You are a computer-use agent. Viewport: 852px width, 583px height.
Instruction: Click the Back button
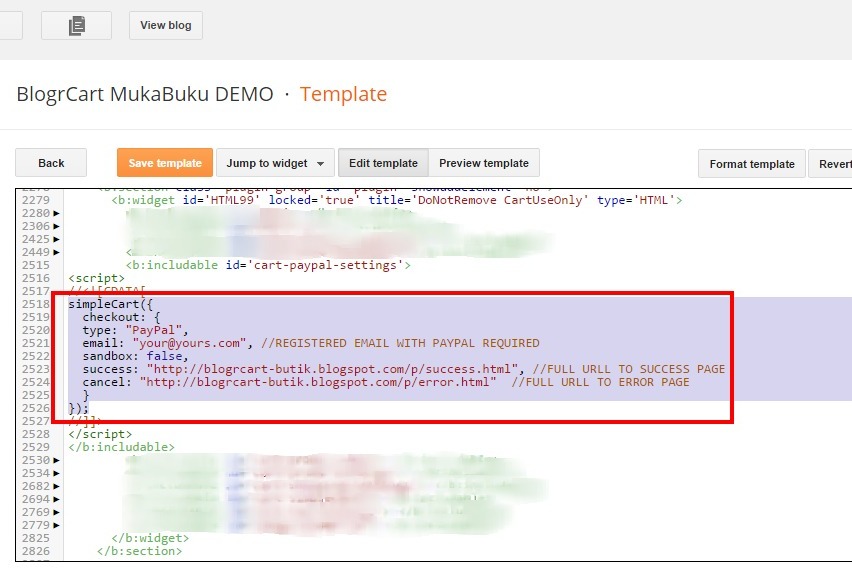(50, 162)
